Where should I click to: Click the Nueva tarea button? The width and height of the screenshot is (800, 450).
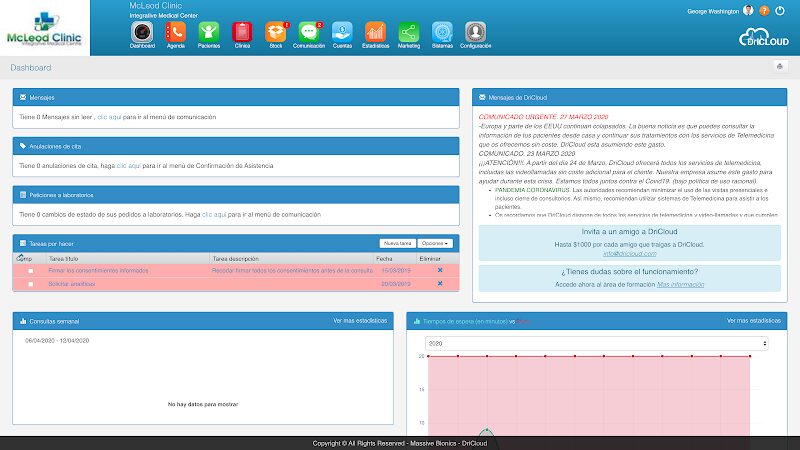tap(398, 243)
